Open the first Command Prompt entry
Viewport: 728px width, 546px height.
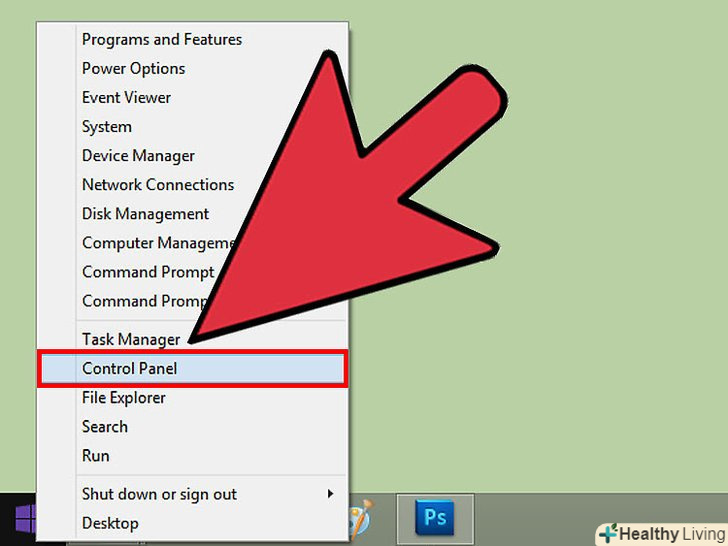(x=148, y=272)
